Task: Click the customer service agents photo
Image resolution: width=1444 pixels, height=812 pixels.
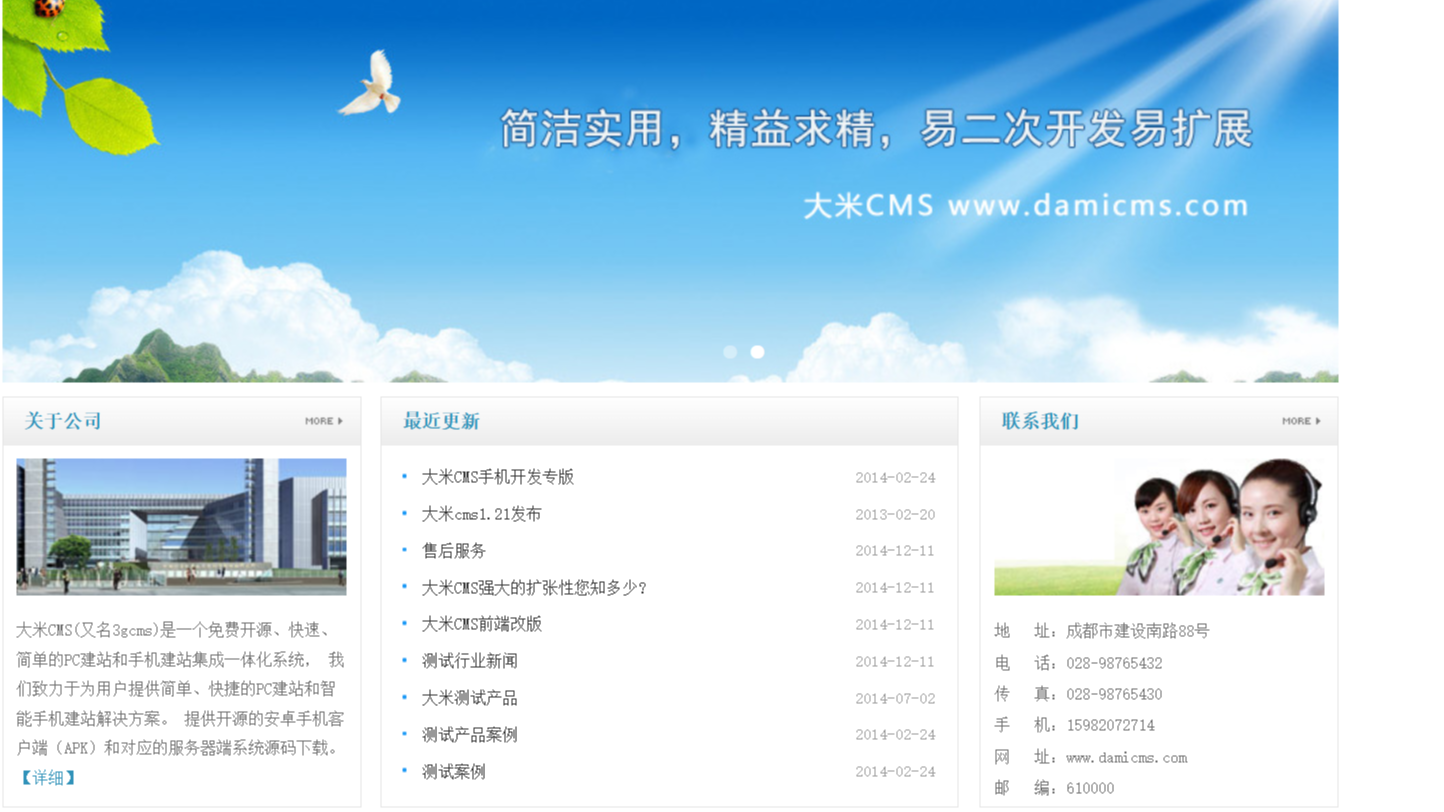Action: tap(1159, 527)
